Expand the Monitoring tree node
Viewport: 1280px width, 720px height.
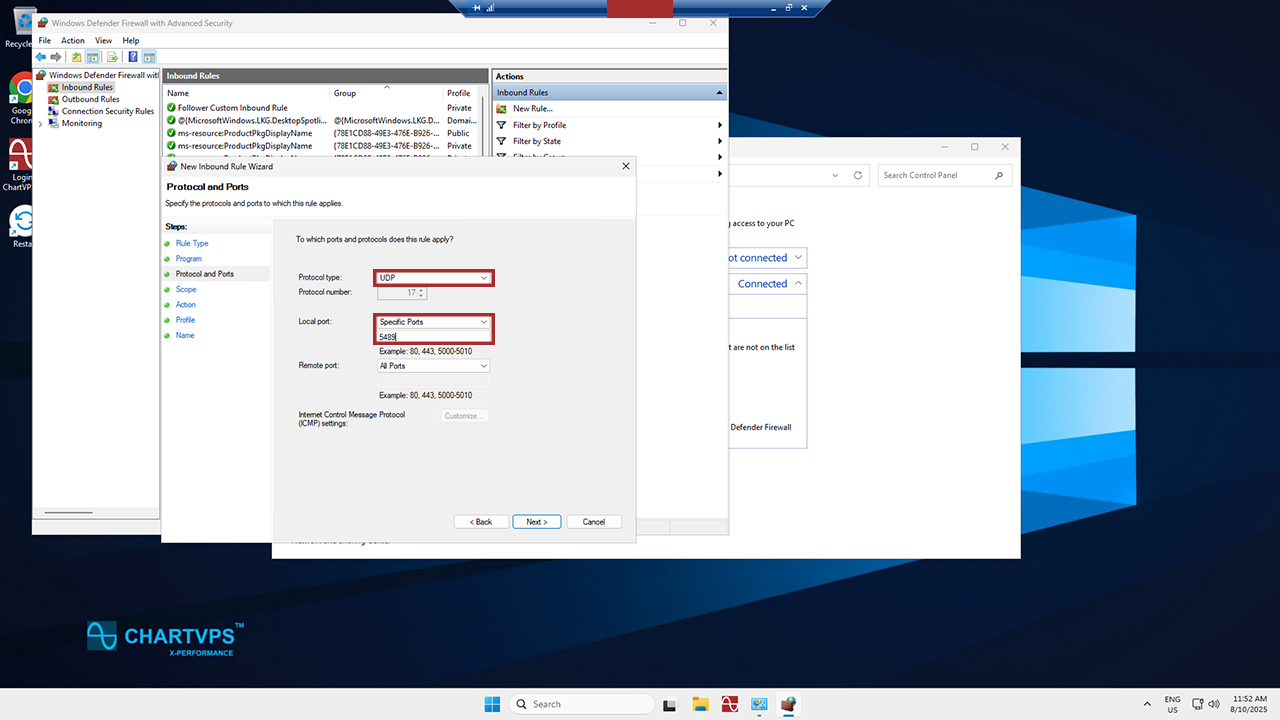click(x=41, y=123)
